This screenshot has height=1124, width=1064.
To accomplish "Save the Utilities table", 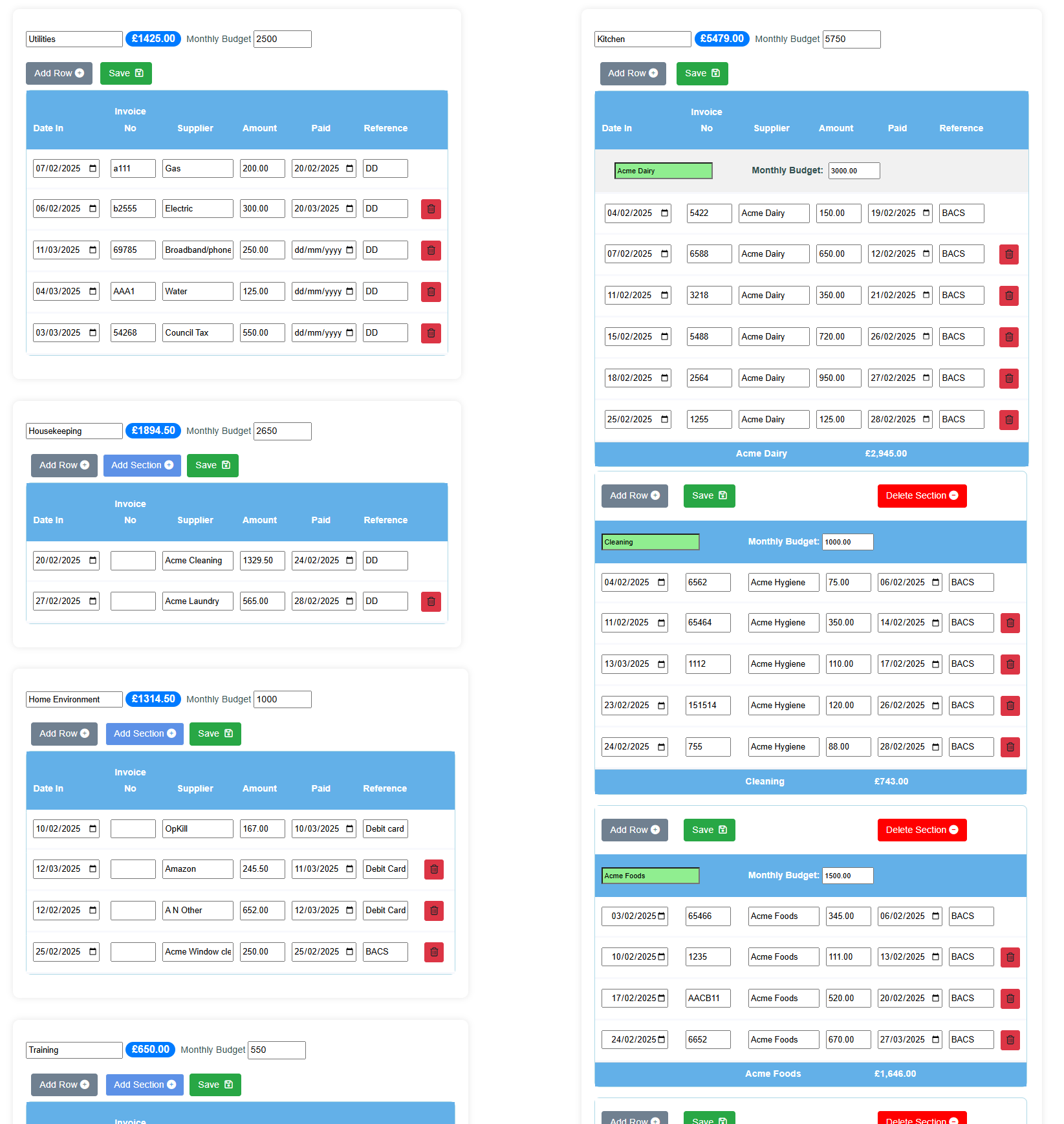I will [x=125, y=73].
